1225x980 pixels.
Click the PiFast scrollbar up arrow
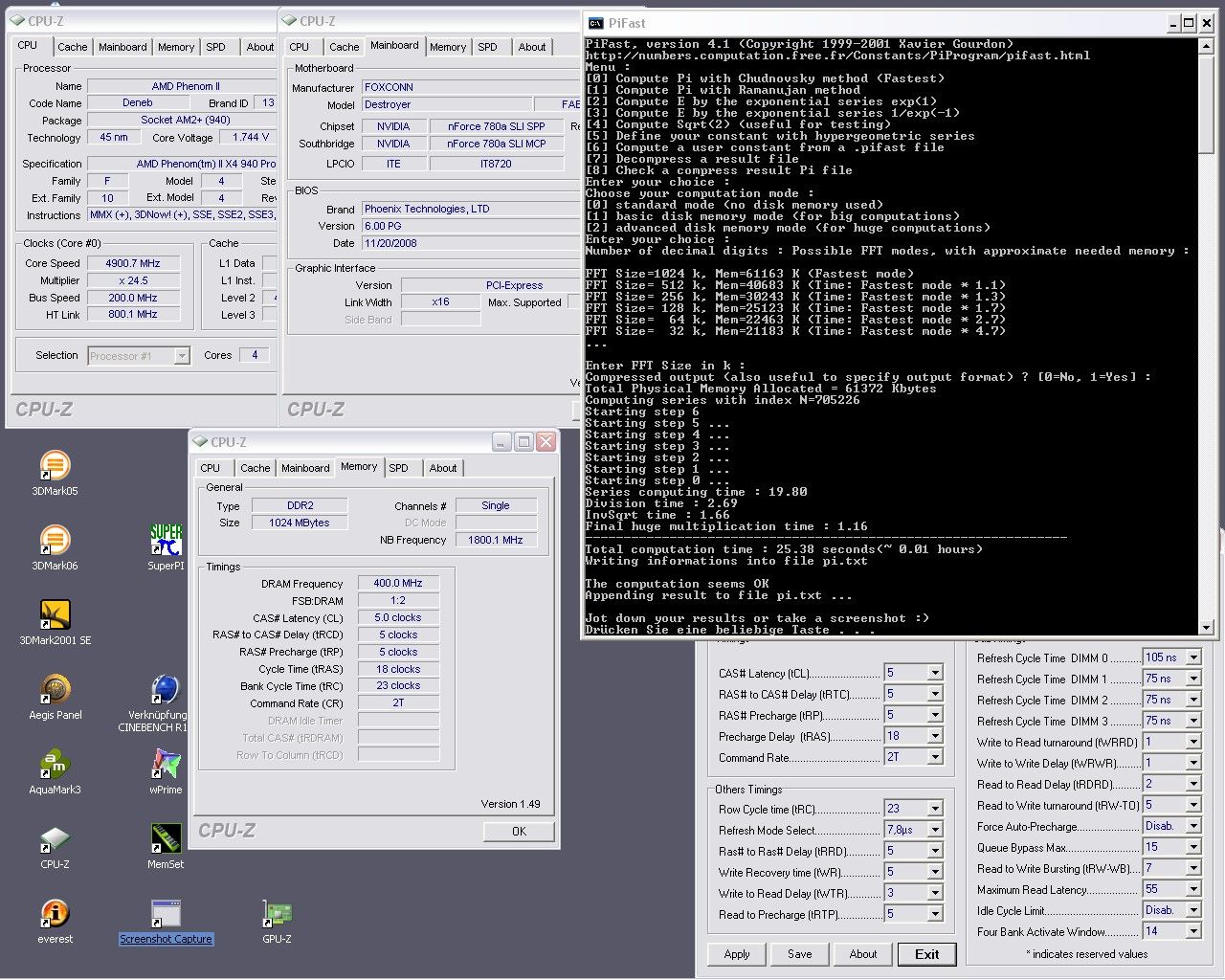(x=1206, y=46)
